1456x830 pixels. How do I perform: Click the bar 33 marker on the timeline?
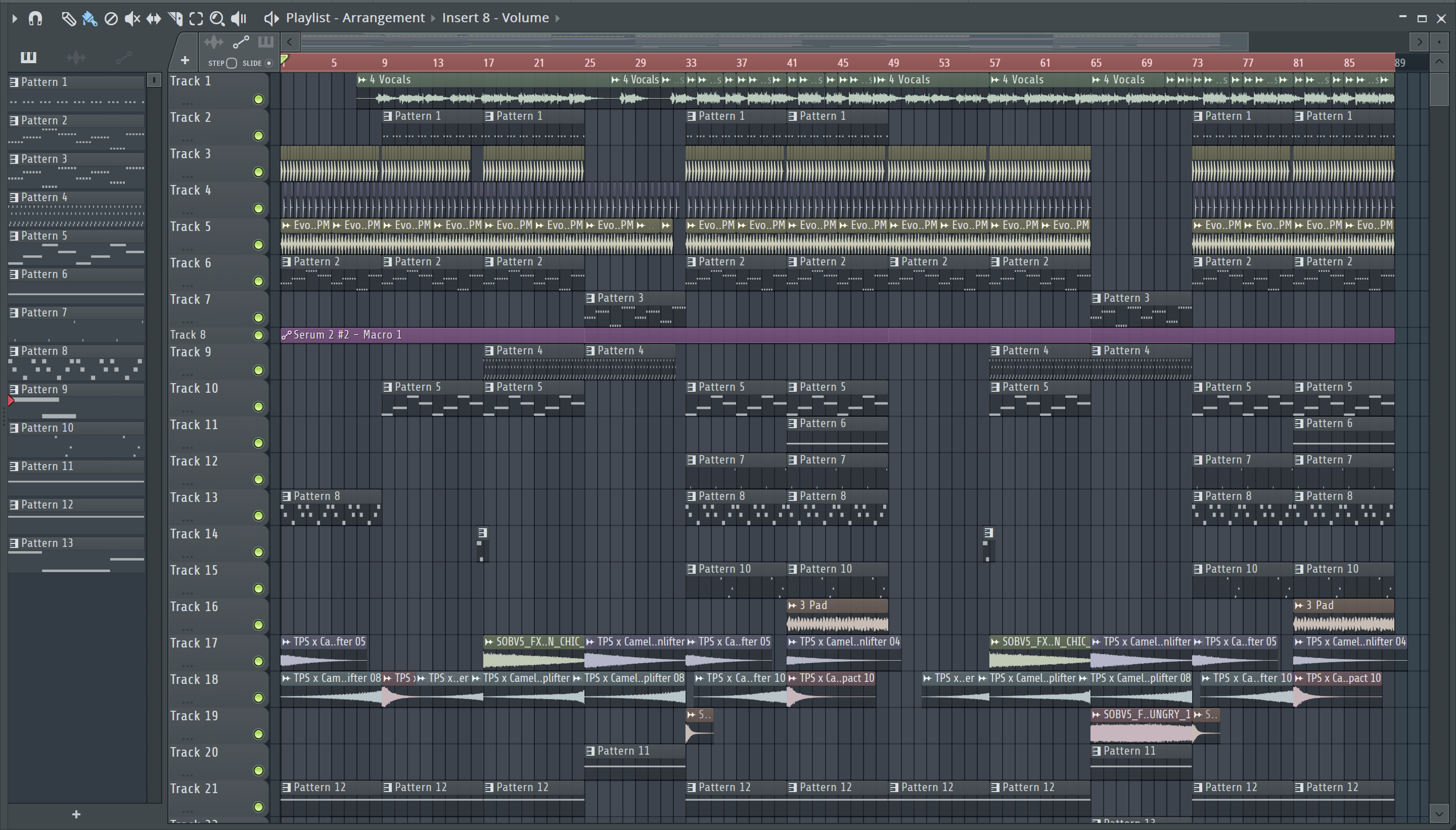coord(691,63)
